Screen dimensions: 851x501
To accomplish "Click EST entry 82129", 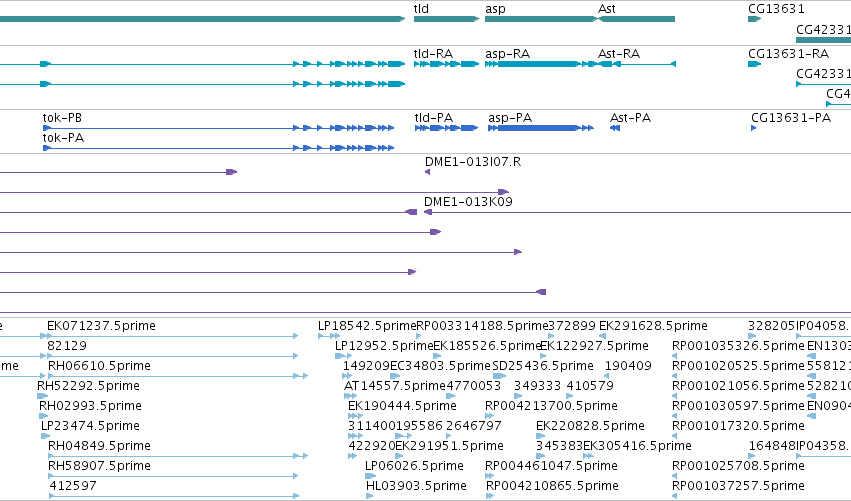I will (x=67, y=346).
